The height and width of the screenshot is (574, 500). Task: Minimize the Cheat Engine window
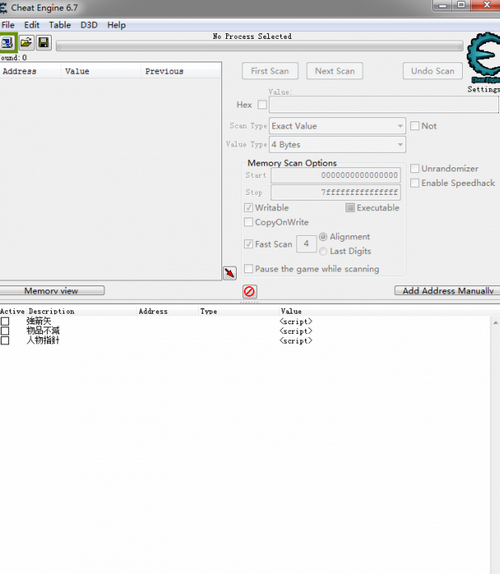pos(443,5)
